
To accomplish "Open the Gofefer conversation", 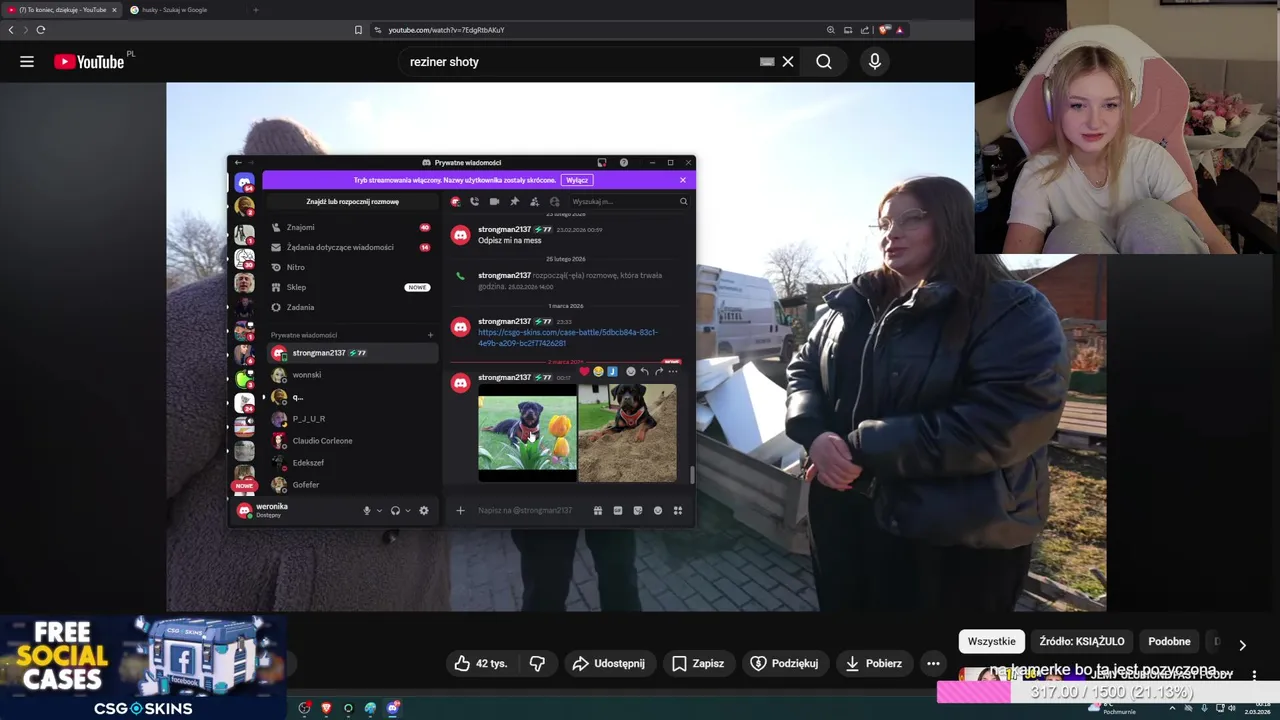I will 352,485.
